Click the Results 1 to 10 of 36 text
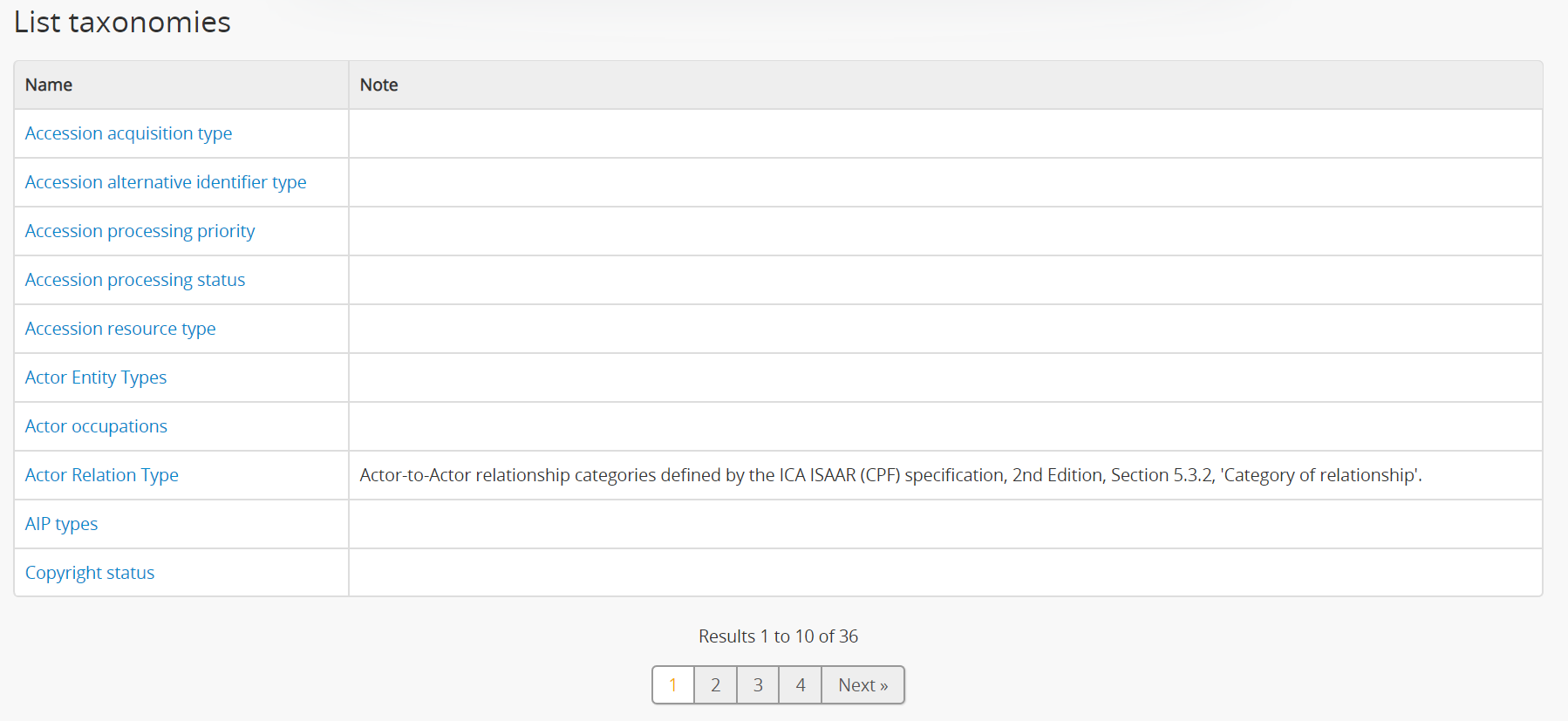This screenshot has height=721, width=1568. click(x=778, y=636)
